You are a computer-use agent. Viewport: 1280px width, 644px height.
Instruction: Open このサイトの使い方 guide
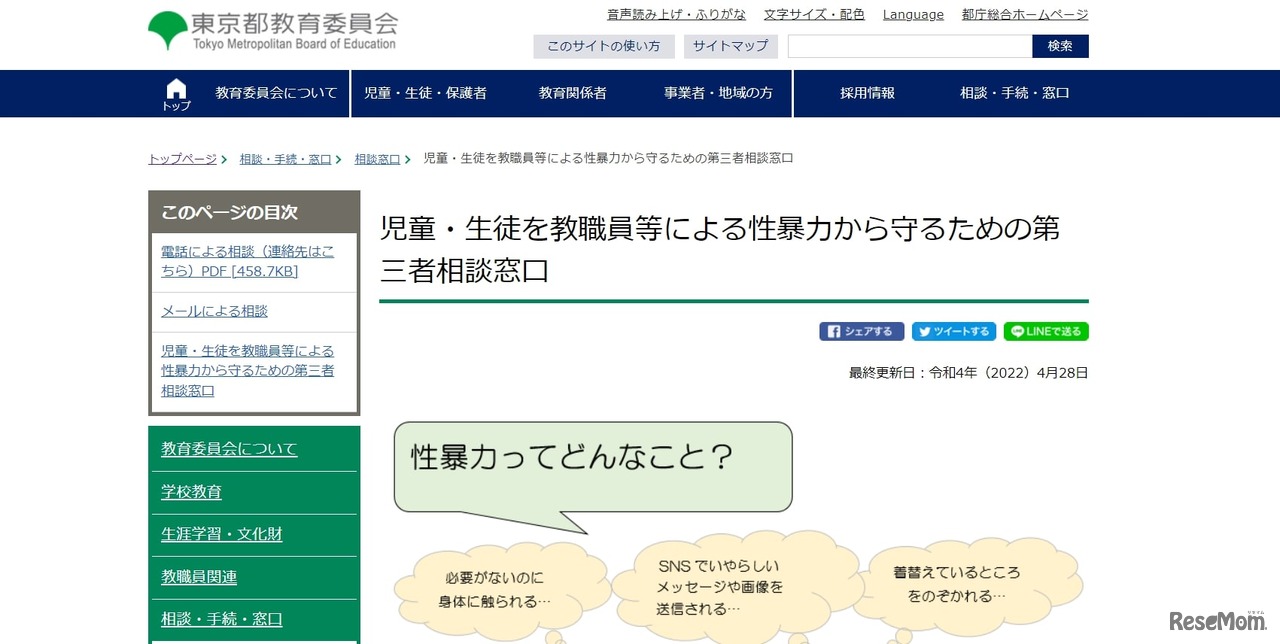tap(603, 46)
